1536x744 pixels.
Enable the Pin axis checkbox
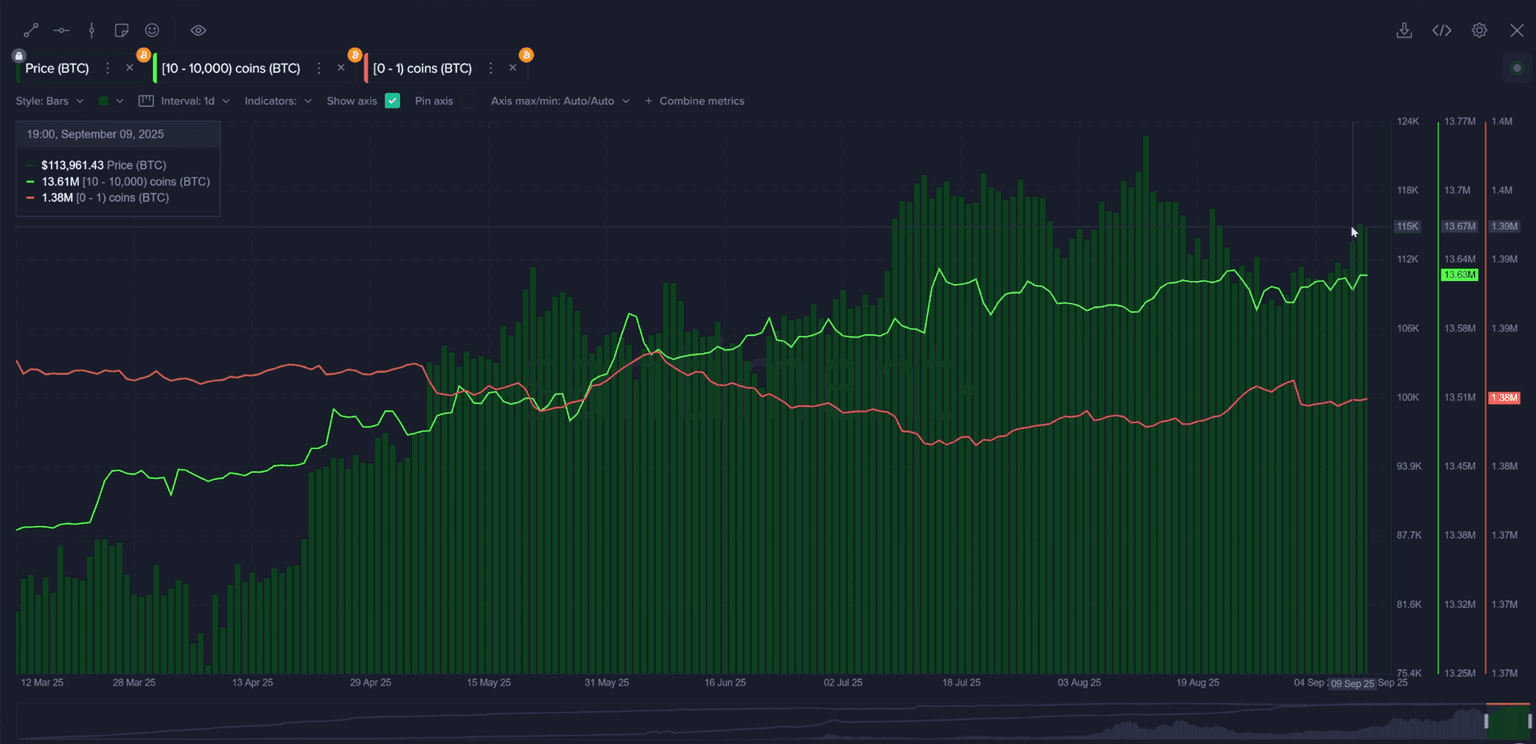pos(467,101)
